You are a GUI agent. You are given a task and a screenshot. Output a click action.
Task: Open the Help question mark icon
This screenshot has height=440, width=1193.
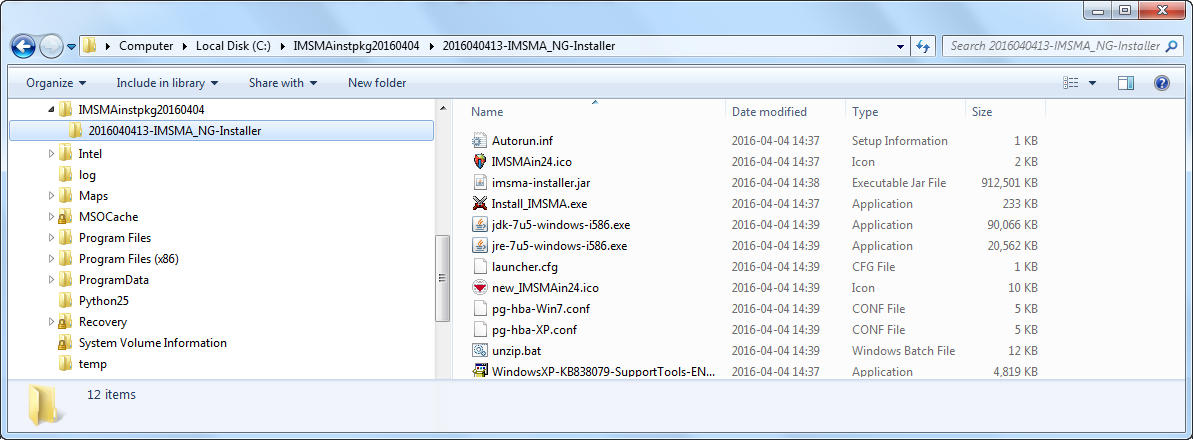[1162, 83]
